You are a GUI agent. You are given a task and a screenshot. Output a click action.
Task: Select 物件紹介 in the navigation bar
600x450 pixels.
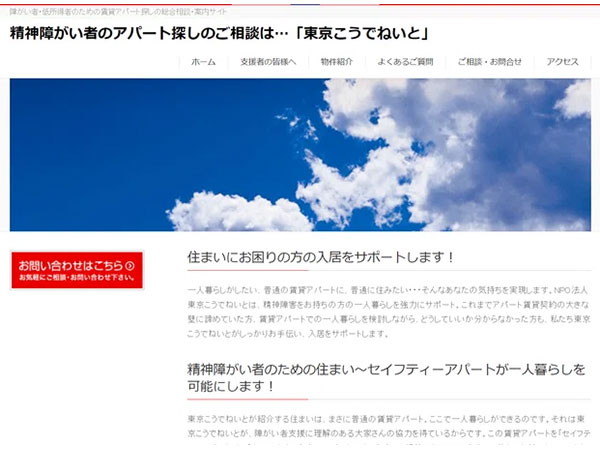(x=336, y=61)
